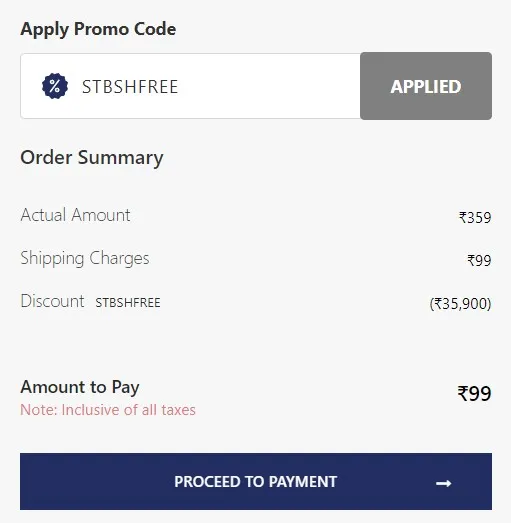Screen dimensions: 511x523
Task: Click the ₹99 shipping charge value
Action: (x=479, y=260)
